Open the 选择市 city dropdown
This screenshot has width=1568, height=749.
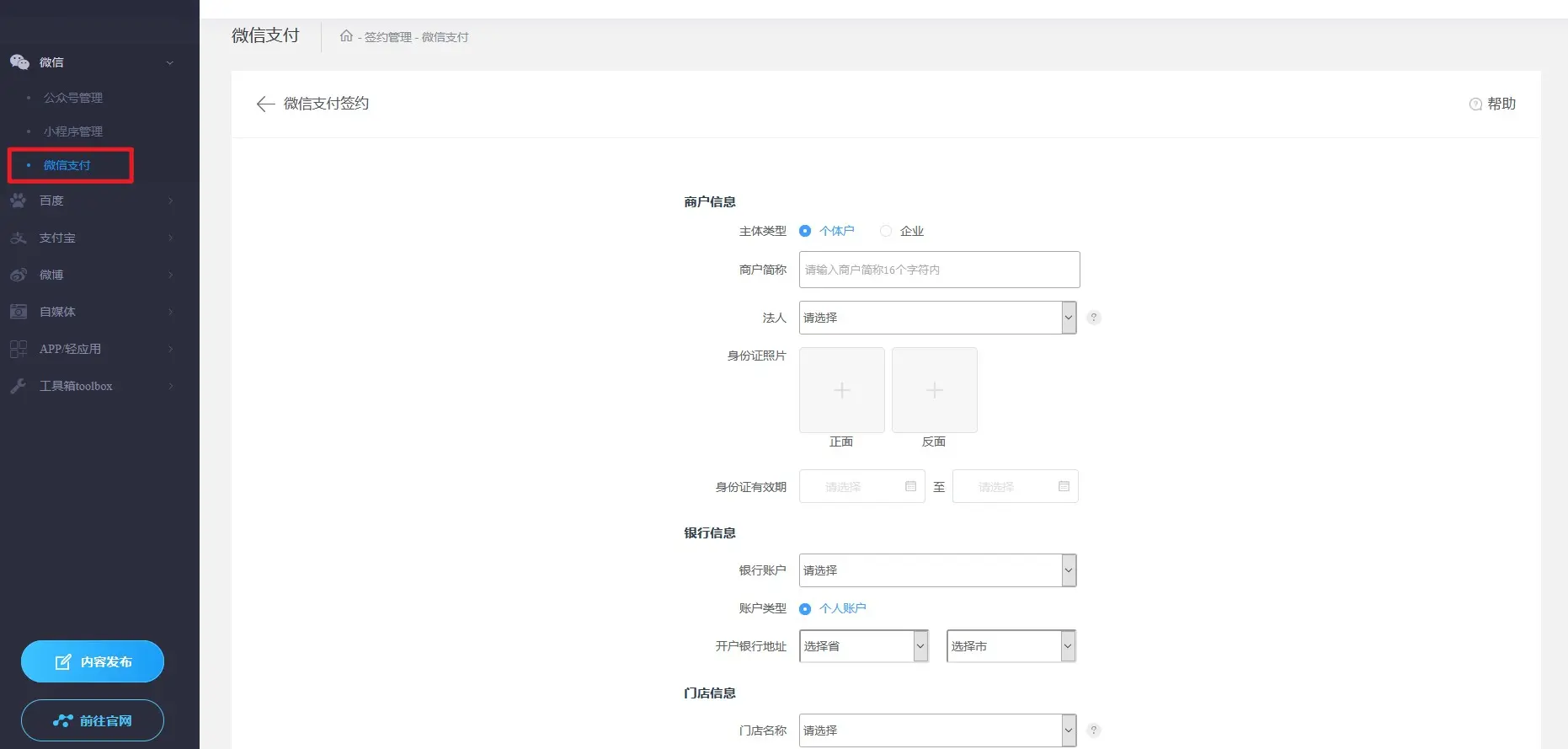[x=1011, y=646]
